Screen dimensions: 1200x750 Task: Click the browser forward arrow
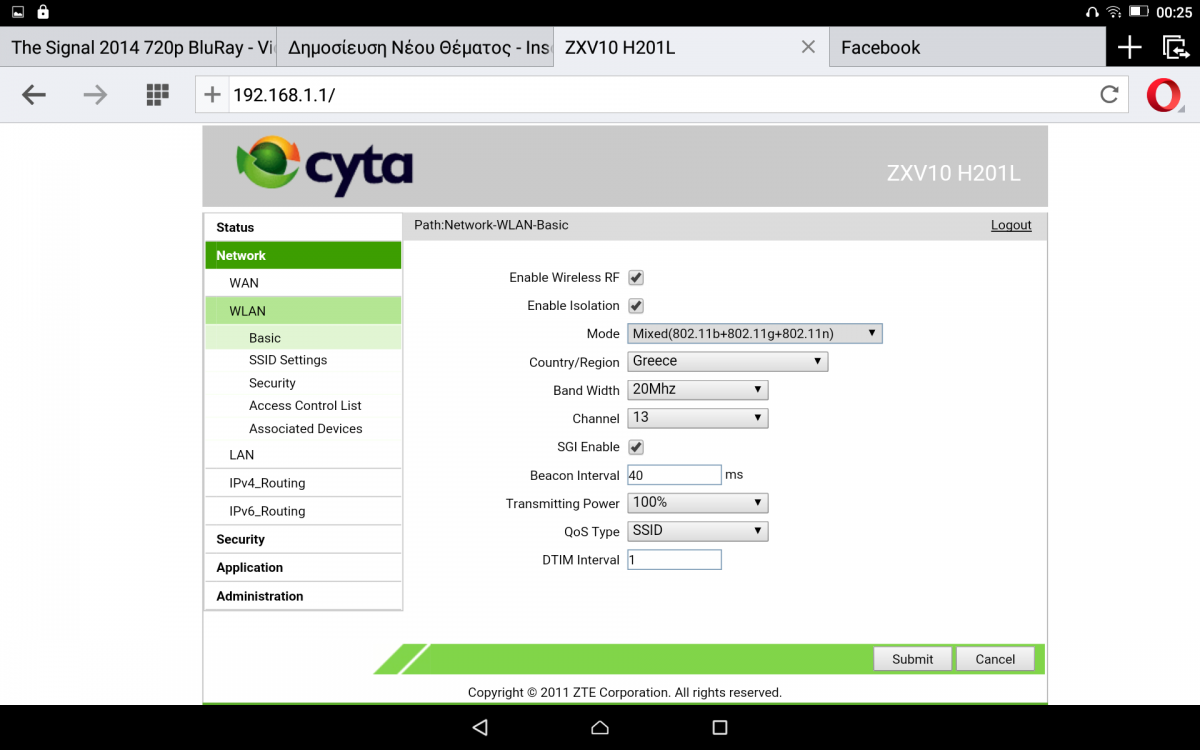pos(95,95)
